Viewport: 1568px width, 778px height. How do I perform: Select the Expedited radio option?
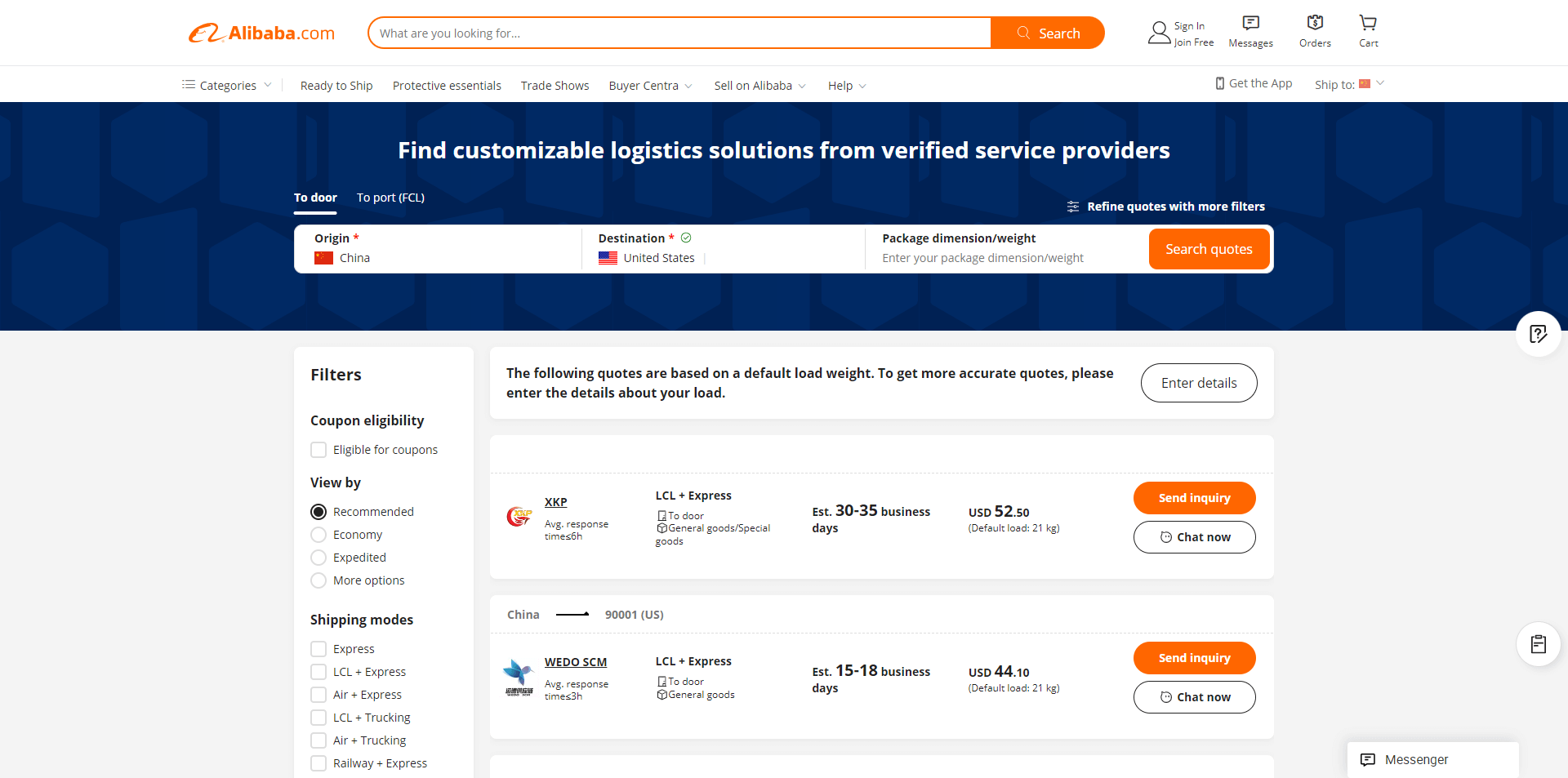click(x=318, y=558)
